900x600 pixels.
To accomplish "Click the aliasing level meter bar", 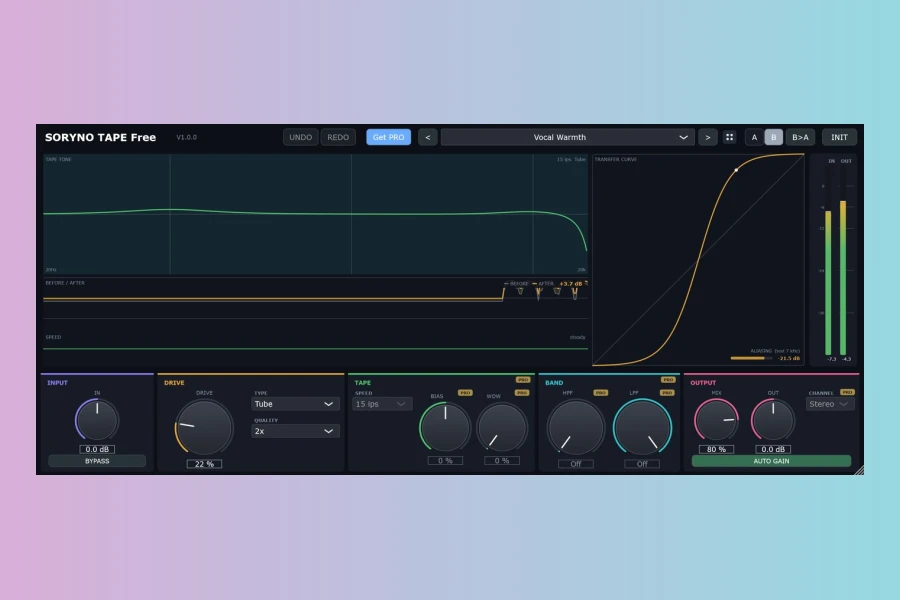I will [x=751, y=358].
